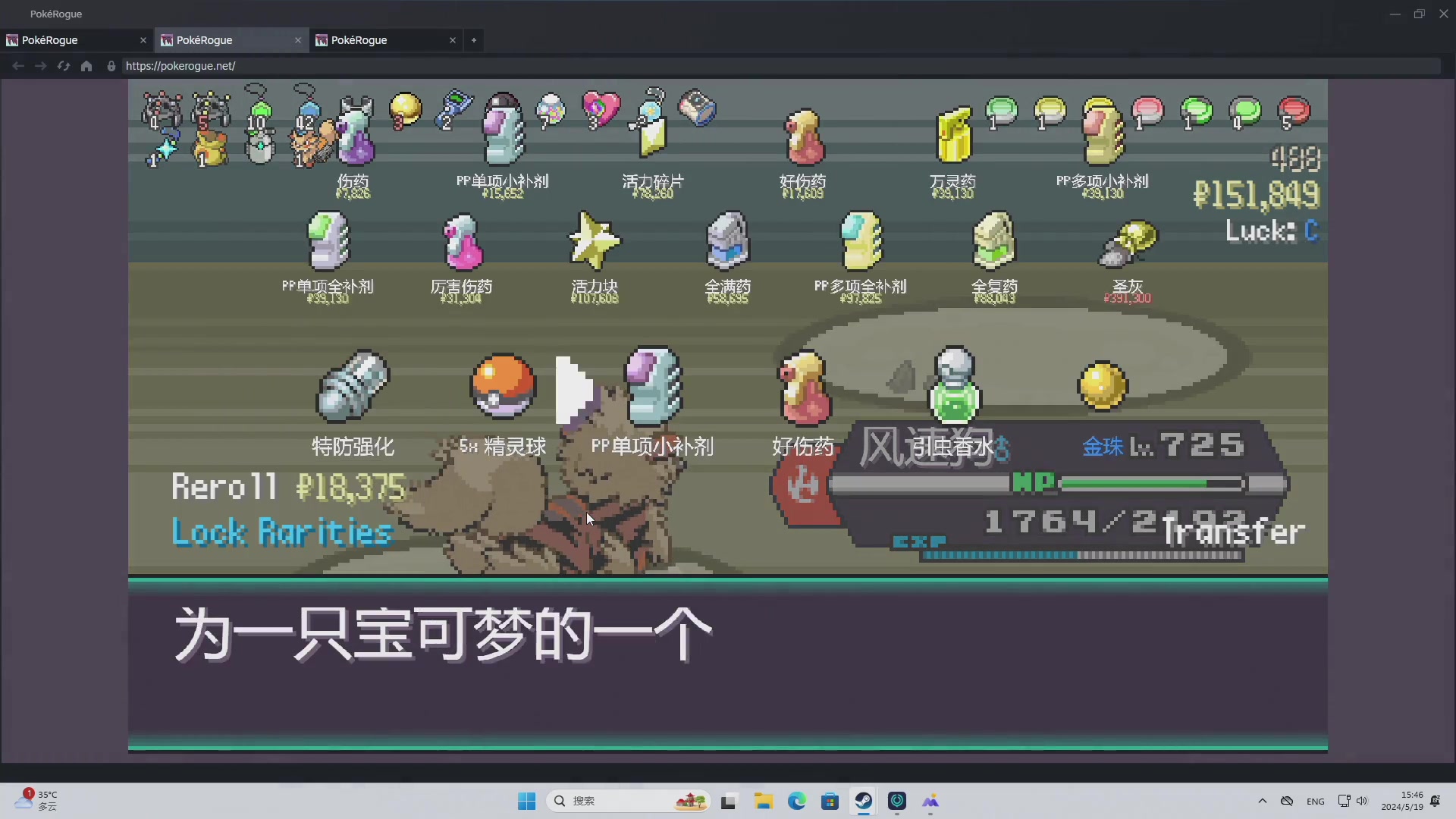Open the clock showing 15:46
The height and width of the screenshot is (819, 1456).
(1402, 801)
